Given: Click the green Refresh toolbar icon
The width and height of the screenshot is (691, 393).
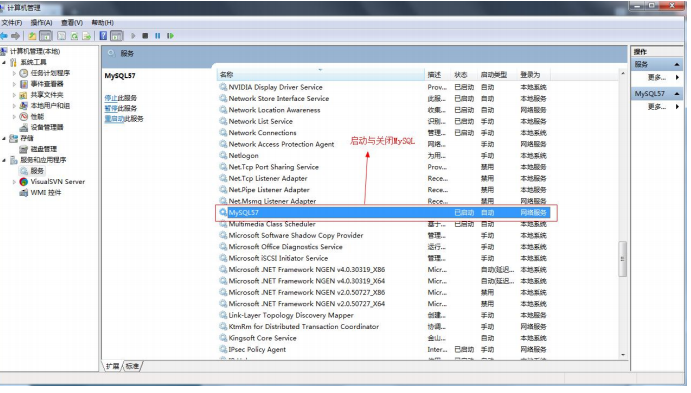Looking at the screenshot, I should pos(74,36).
